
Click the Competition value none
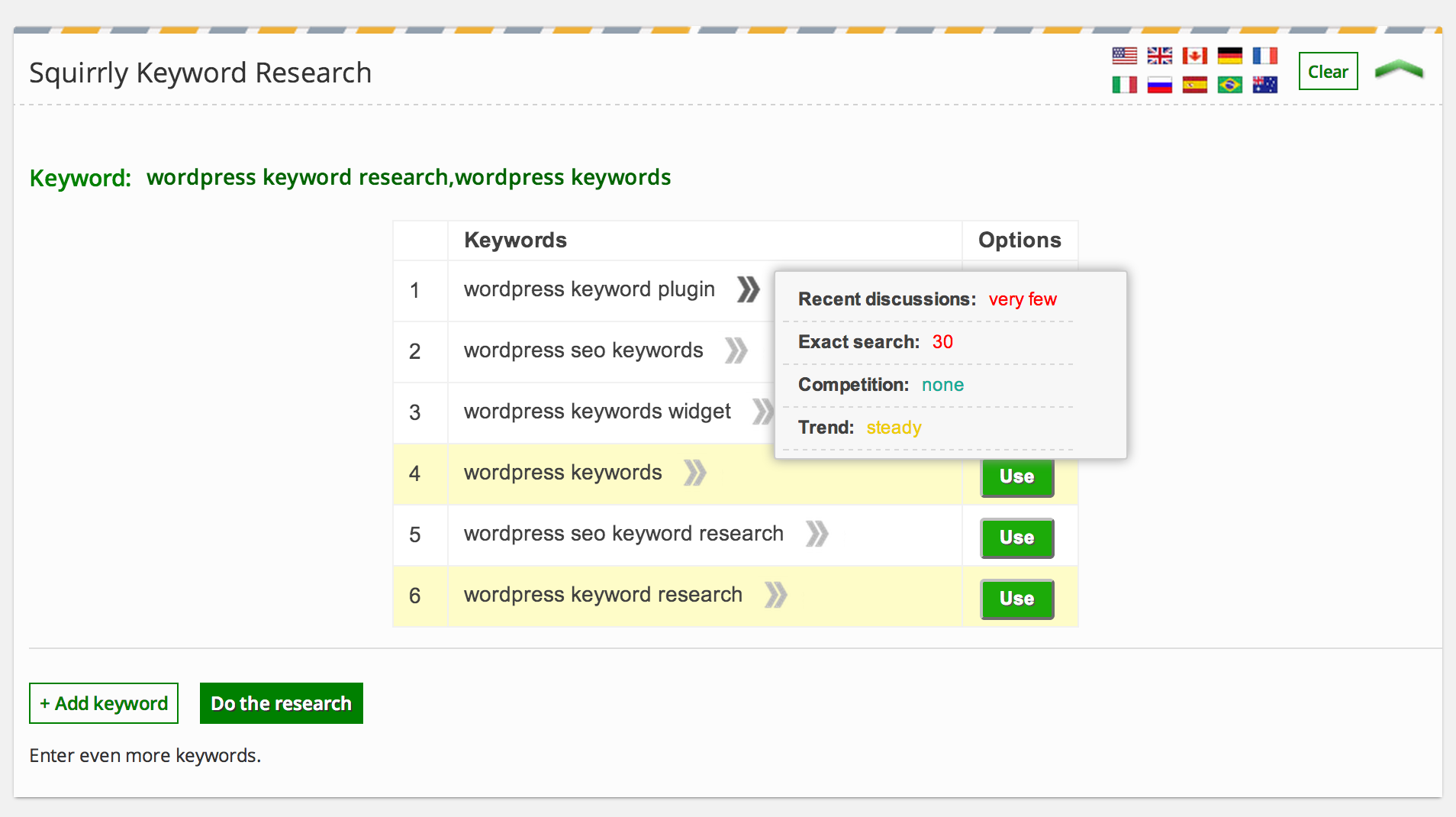(x=942, y=385)
